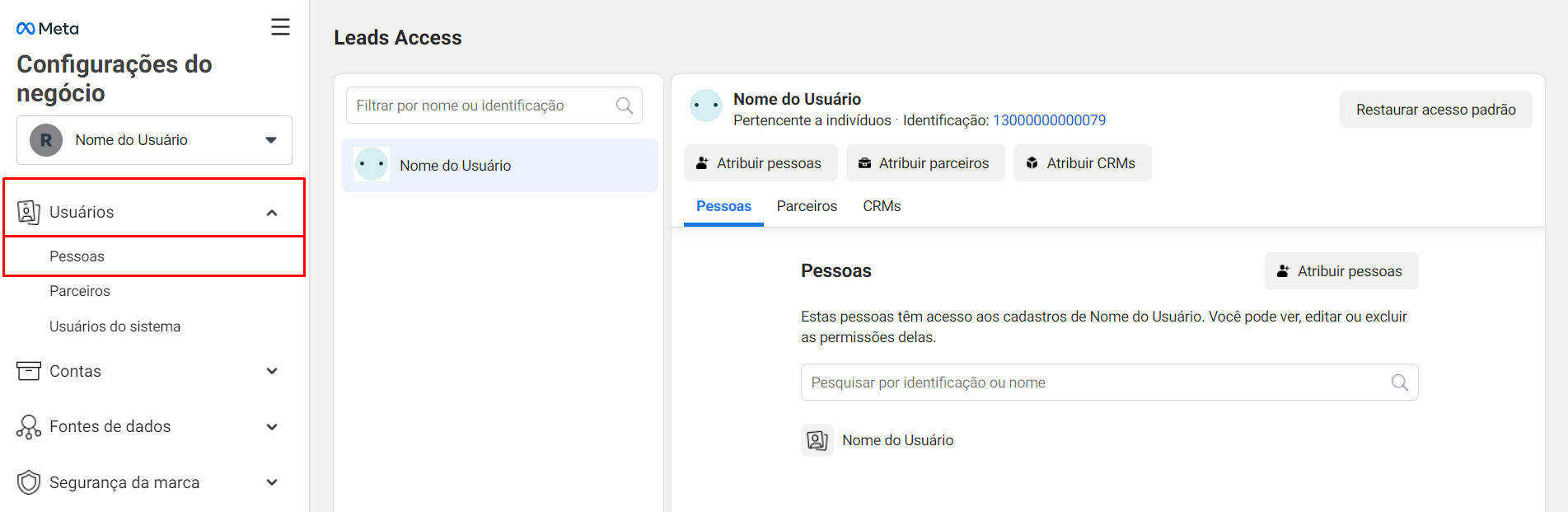The width and height of the screenshot is (1568, 512).
Task: Click the Contas archive icon
Action: click(29, 371)
